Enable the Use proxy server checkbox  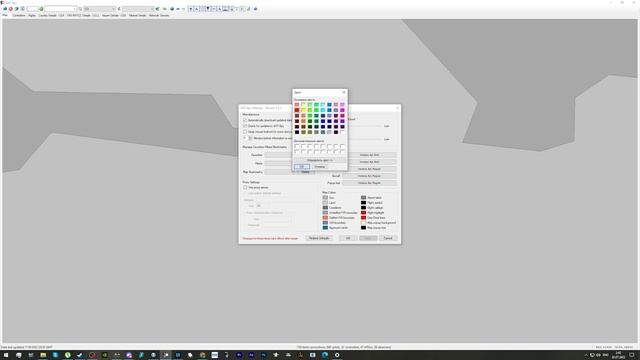pos(245,187)
